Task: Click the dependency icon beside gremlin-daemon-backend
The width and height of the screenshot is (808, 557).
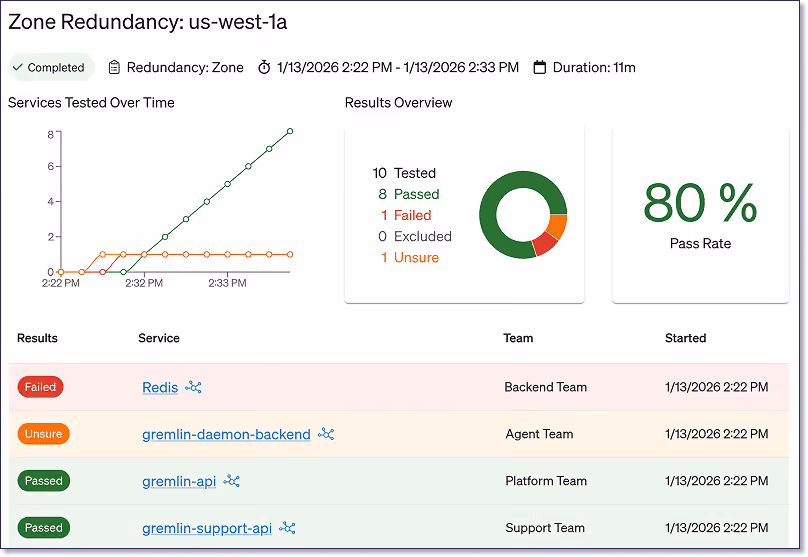Action: tap(326, 434)
